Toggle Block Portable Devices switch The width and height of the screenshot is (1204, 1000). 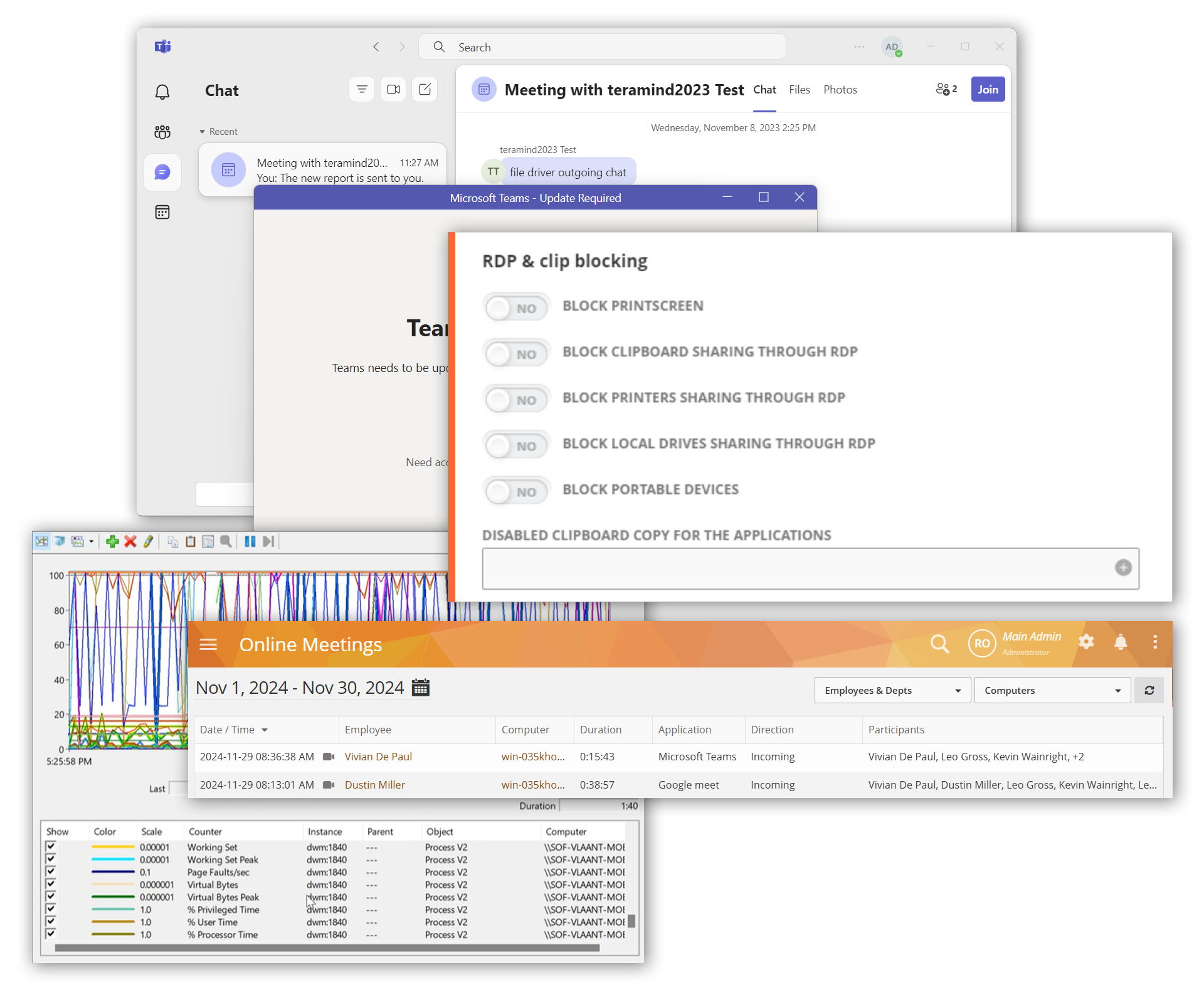click(x=517, y=491)
